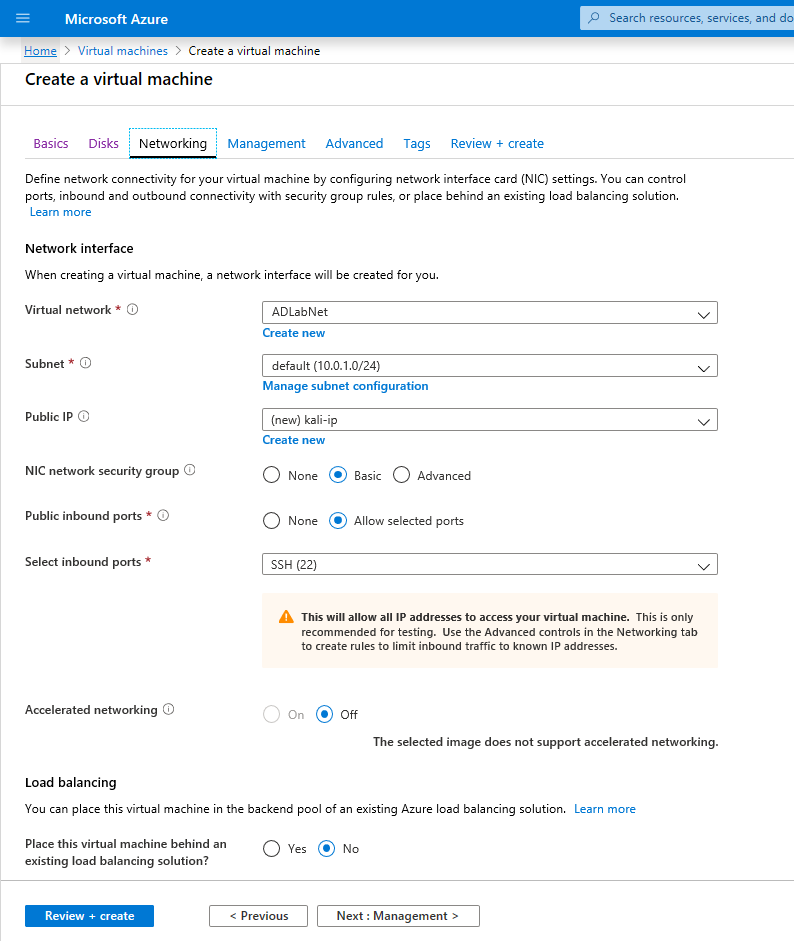The width and height of the screenshot is (794, 941).
Task: Click the Virtual network info icon
Action: (x=132, y=310)
